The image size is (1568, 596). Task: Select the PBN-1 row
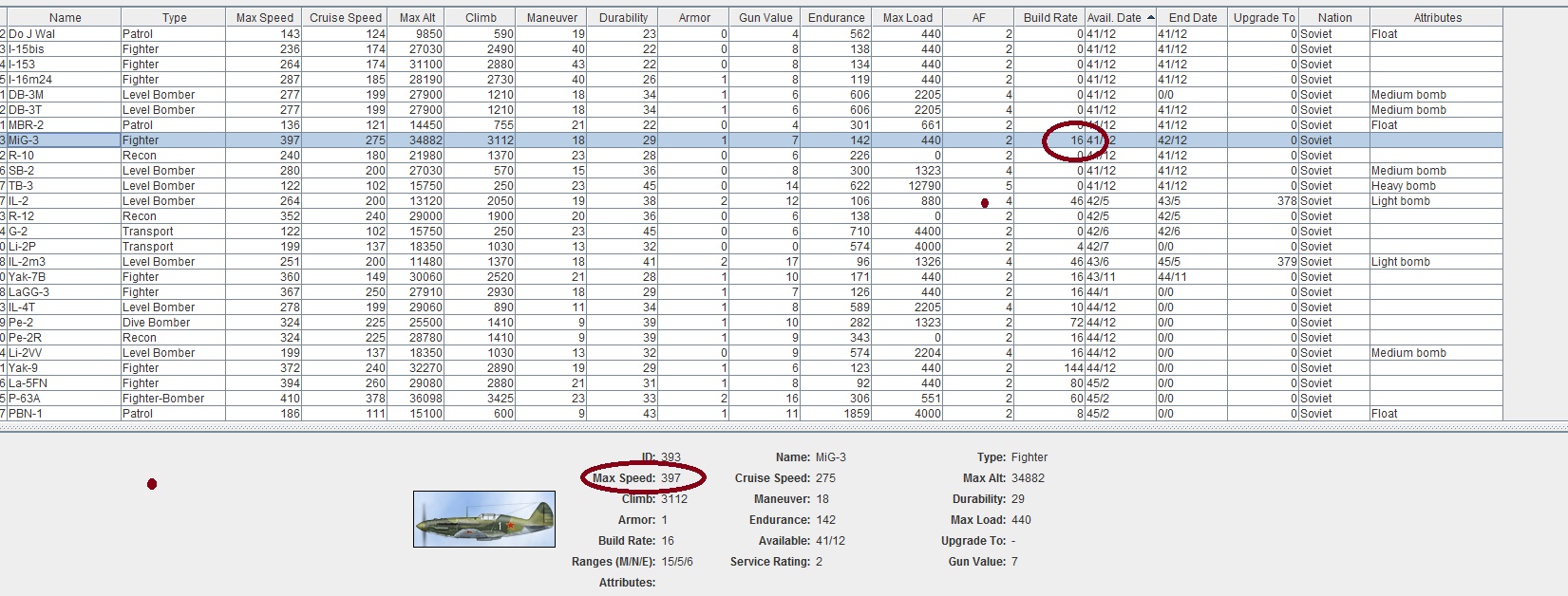(751, 413)
